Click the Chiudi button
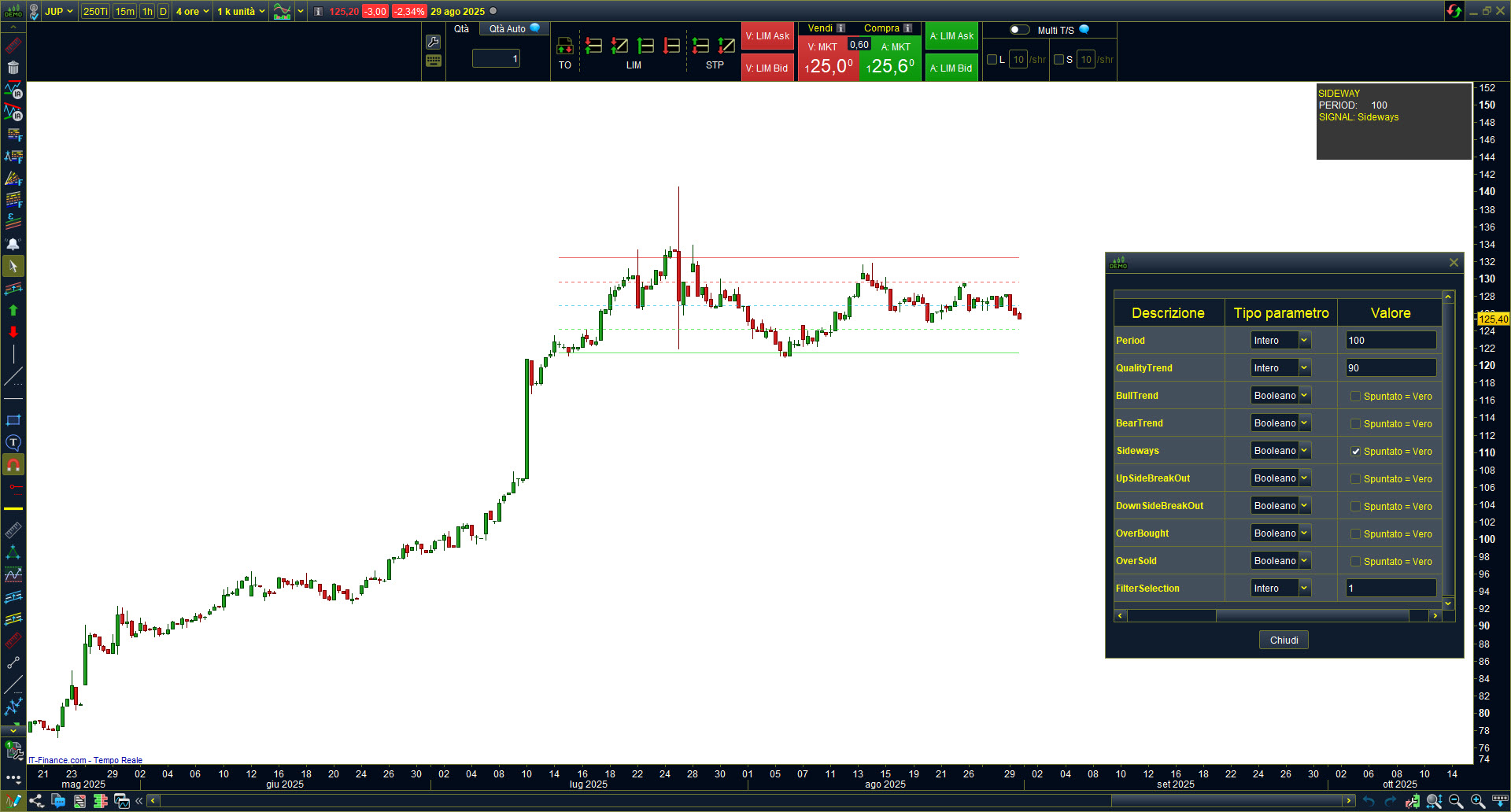 click(x=1284, y=640)
